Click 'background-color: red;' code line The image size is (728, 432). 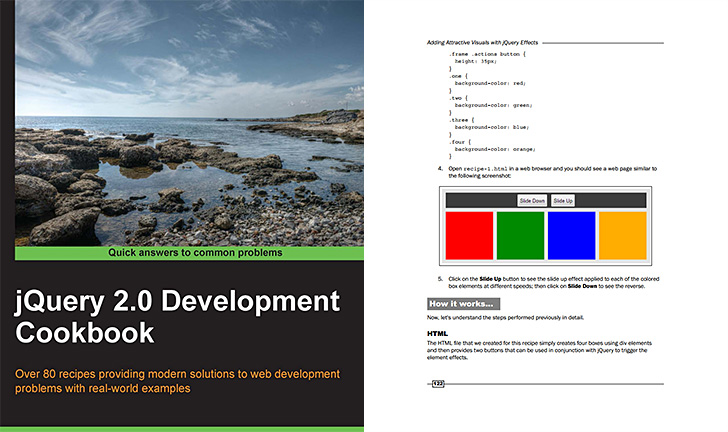(490, 83)
